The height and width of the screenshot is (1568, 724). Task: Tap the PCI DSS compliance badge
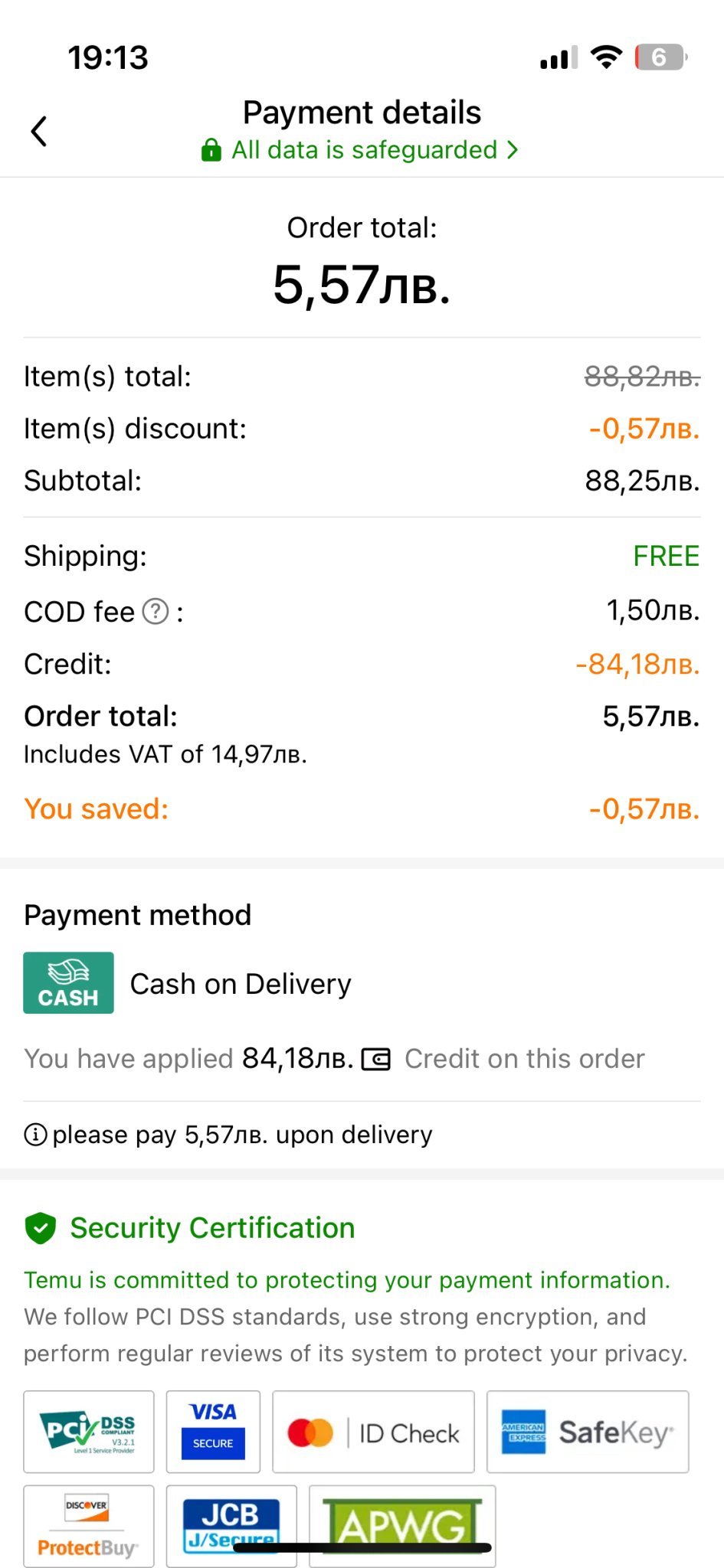pos(89,1432)
